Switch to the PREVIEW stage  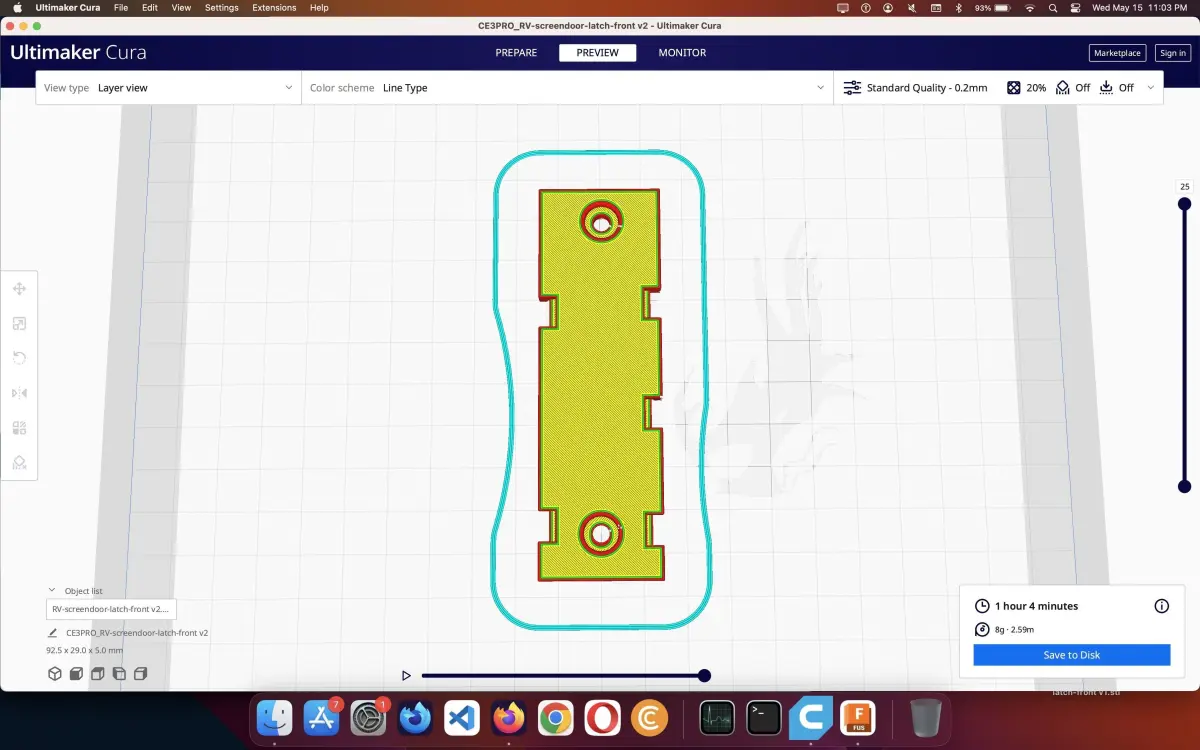pos(598,53)
